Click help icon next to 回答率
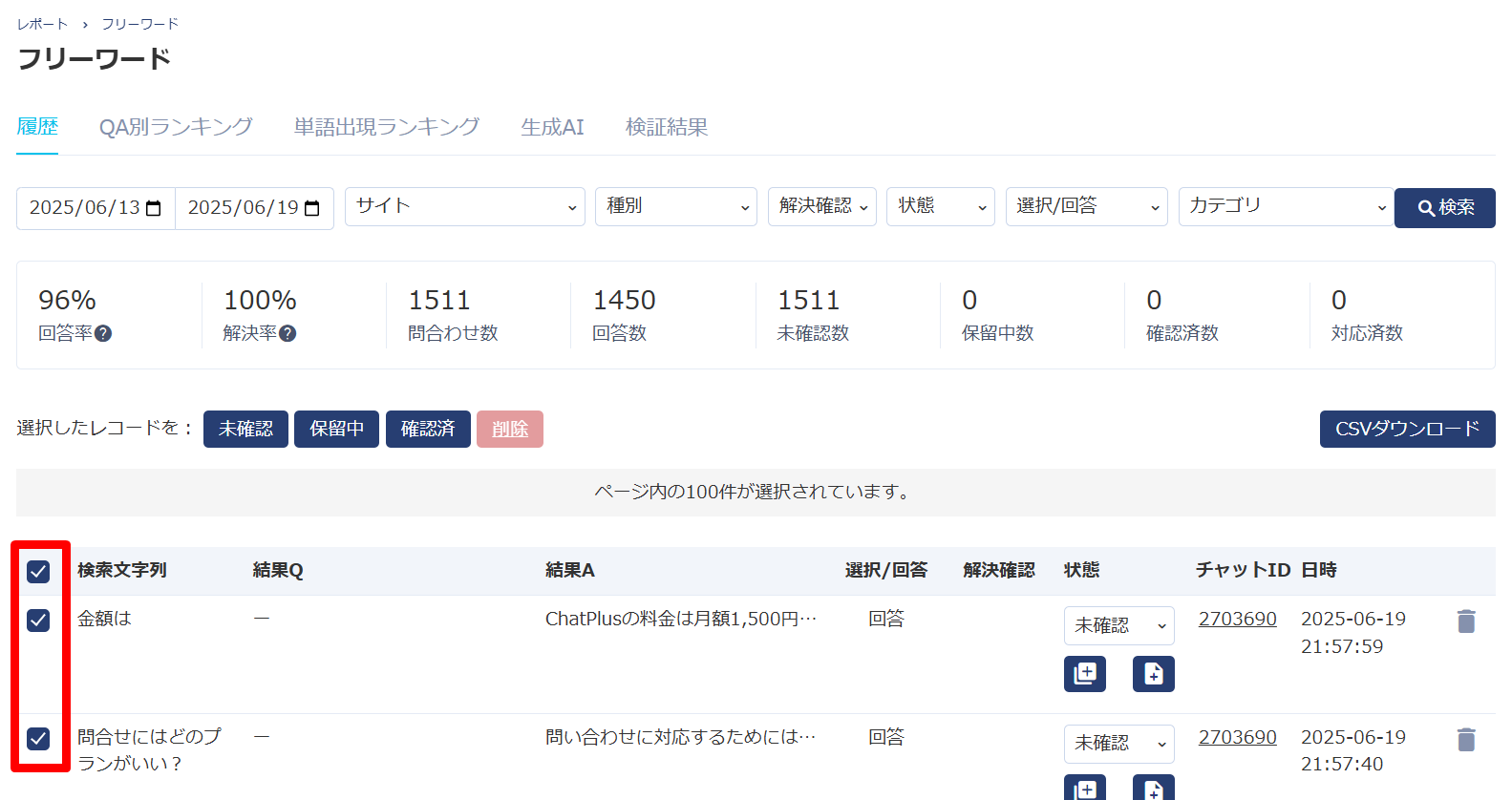The image size is (1512, 800). coord(103,333)
